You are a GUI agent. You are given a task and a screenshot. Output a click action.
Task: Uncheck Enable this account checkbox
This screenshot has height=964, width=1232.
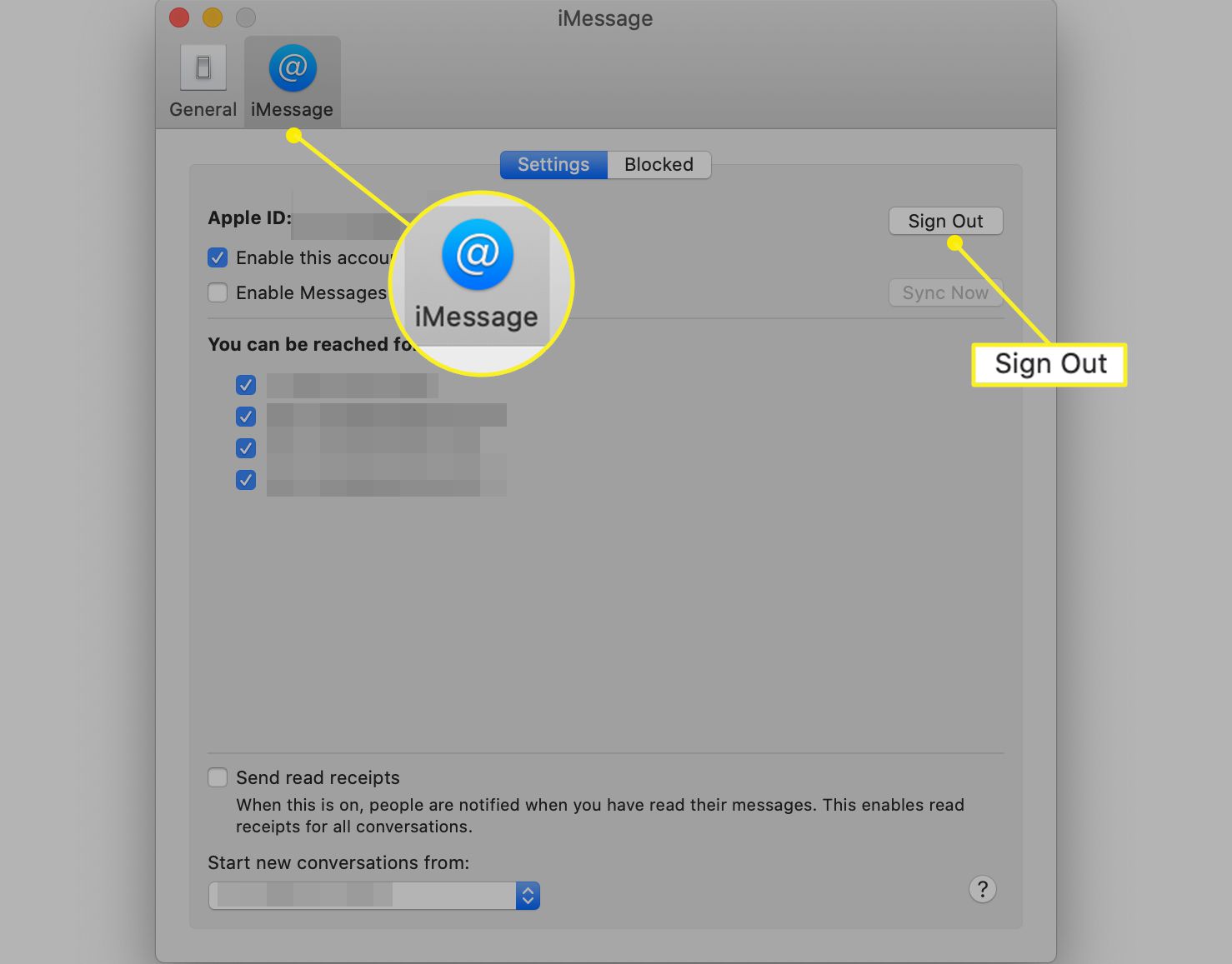(x=218, y=257)
